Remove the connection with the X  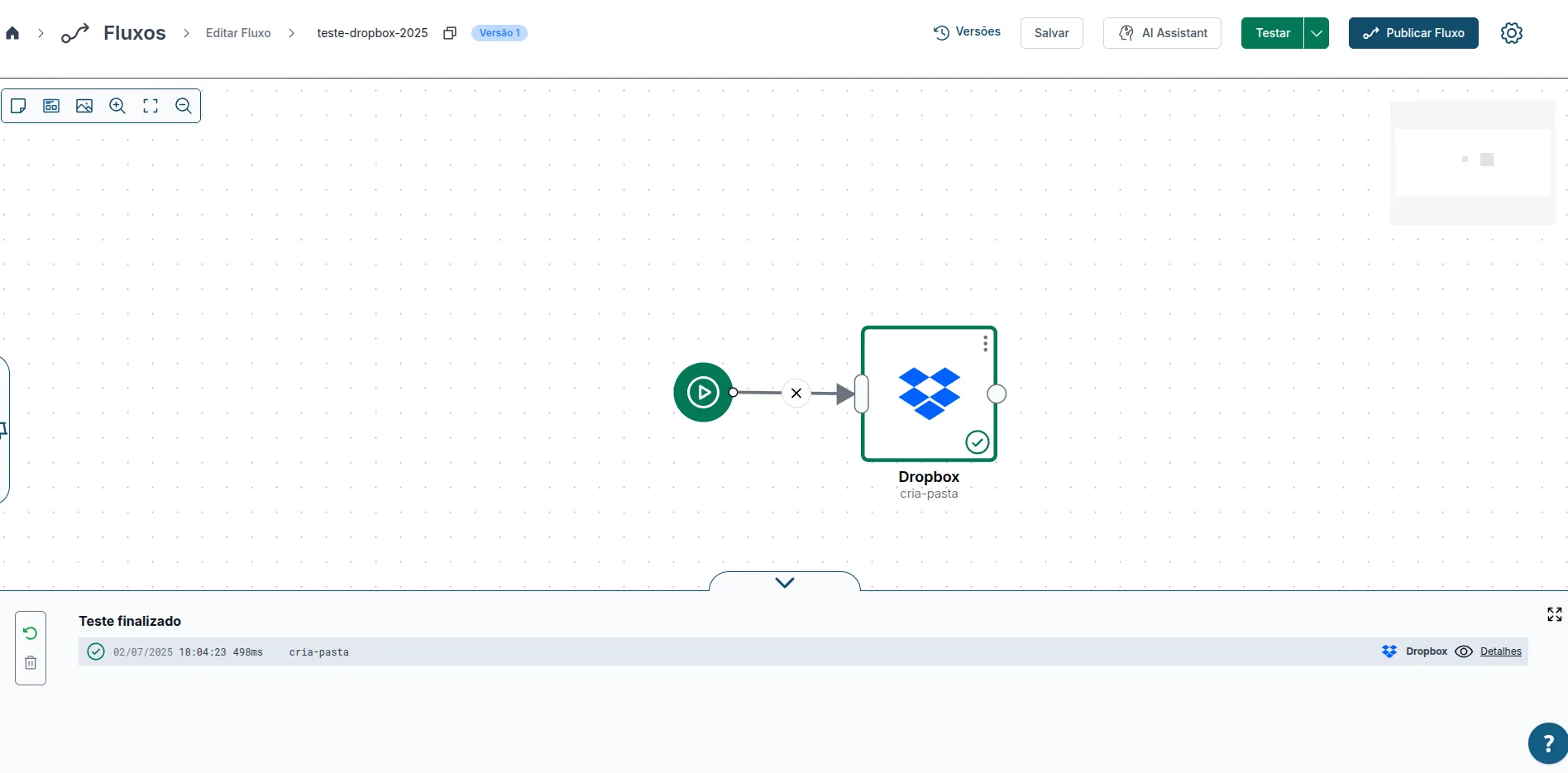796,393
